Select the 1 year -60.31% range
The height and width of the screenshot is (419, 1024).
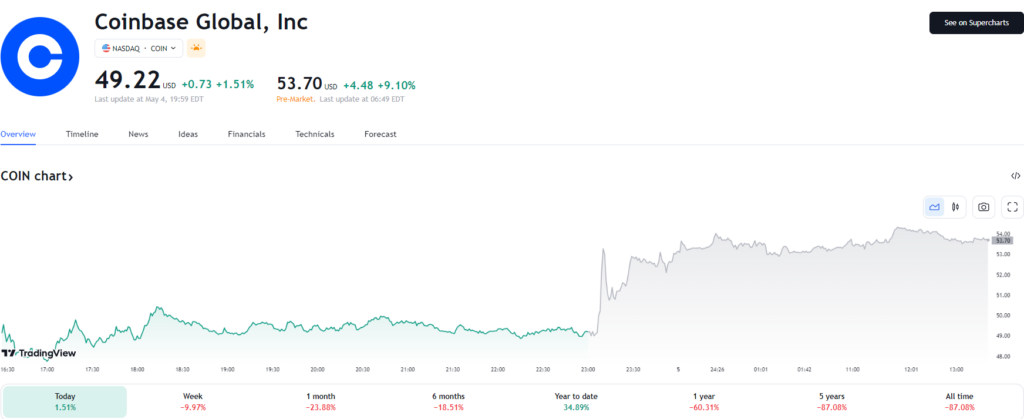coord(703,401)
